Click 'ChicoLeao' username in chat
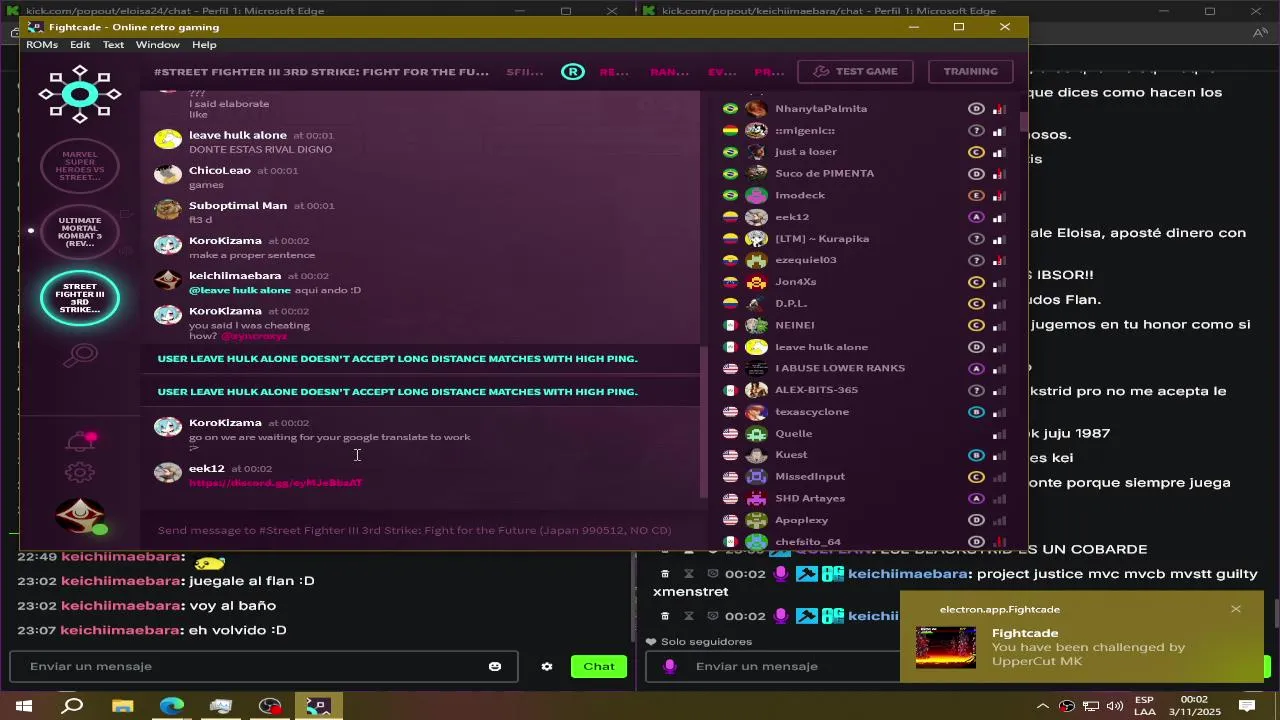Image resolution: width=1280 pixels, height=720 pixels. coord(220,170)
